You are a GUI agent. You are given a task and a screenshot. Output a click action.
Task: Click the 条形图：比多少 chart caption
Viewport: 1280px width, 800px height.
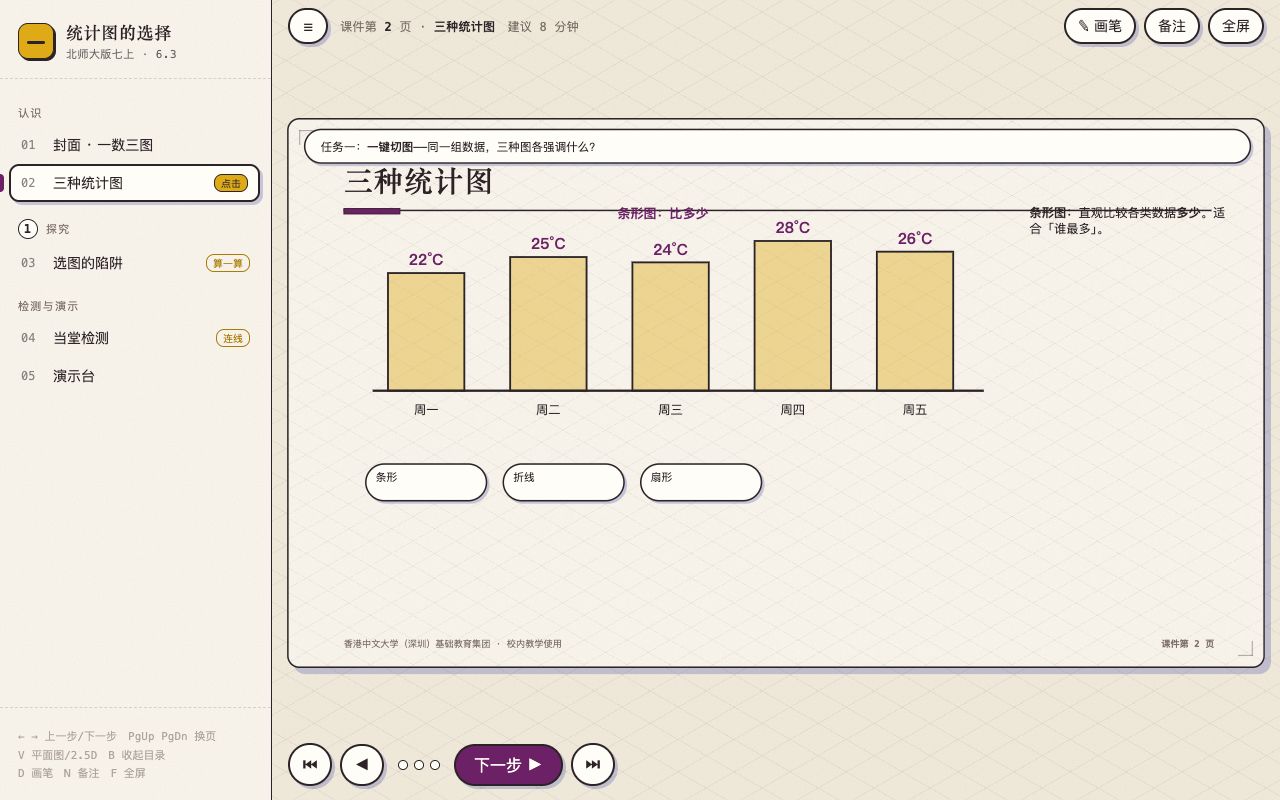click(x=663, y=213)
